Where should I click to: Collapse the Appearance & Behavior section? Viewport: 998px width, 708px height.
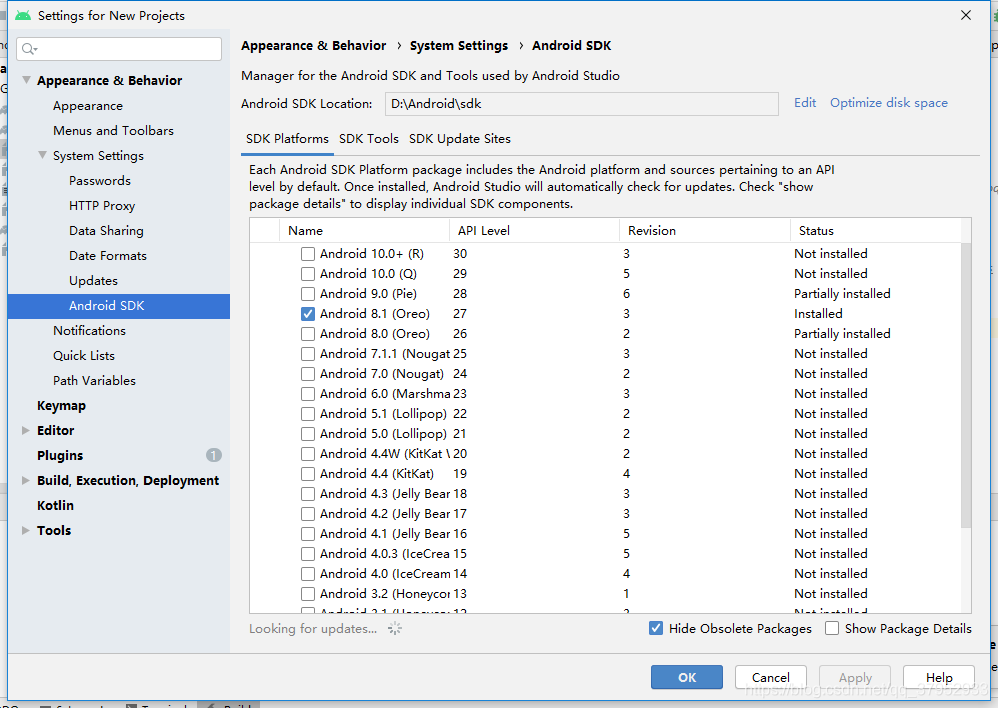click(x=26, y=81)
